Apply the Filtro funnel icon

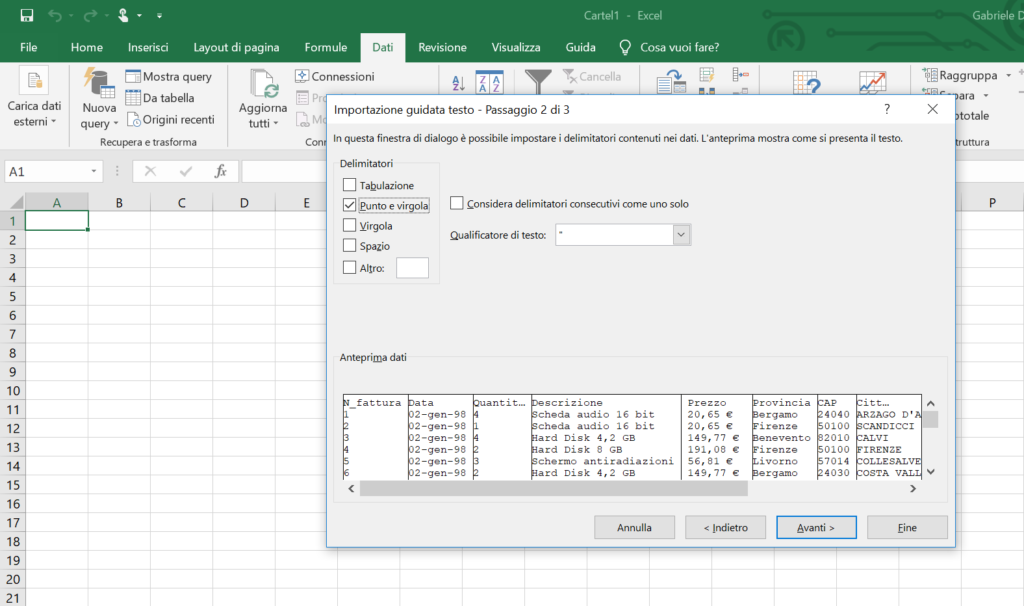(537, 81)
